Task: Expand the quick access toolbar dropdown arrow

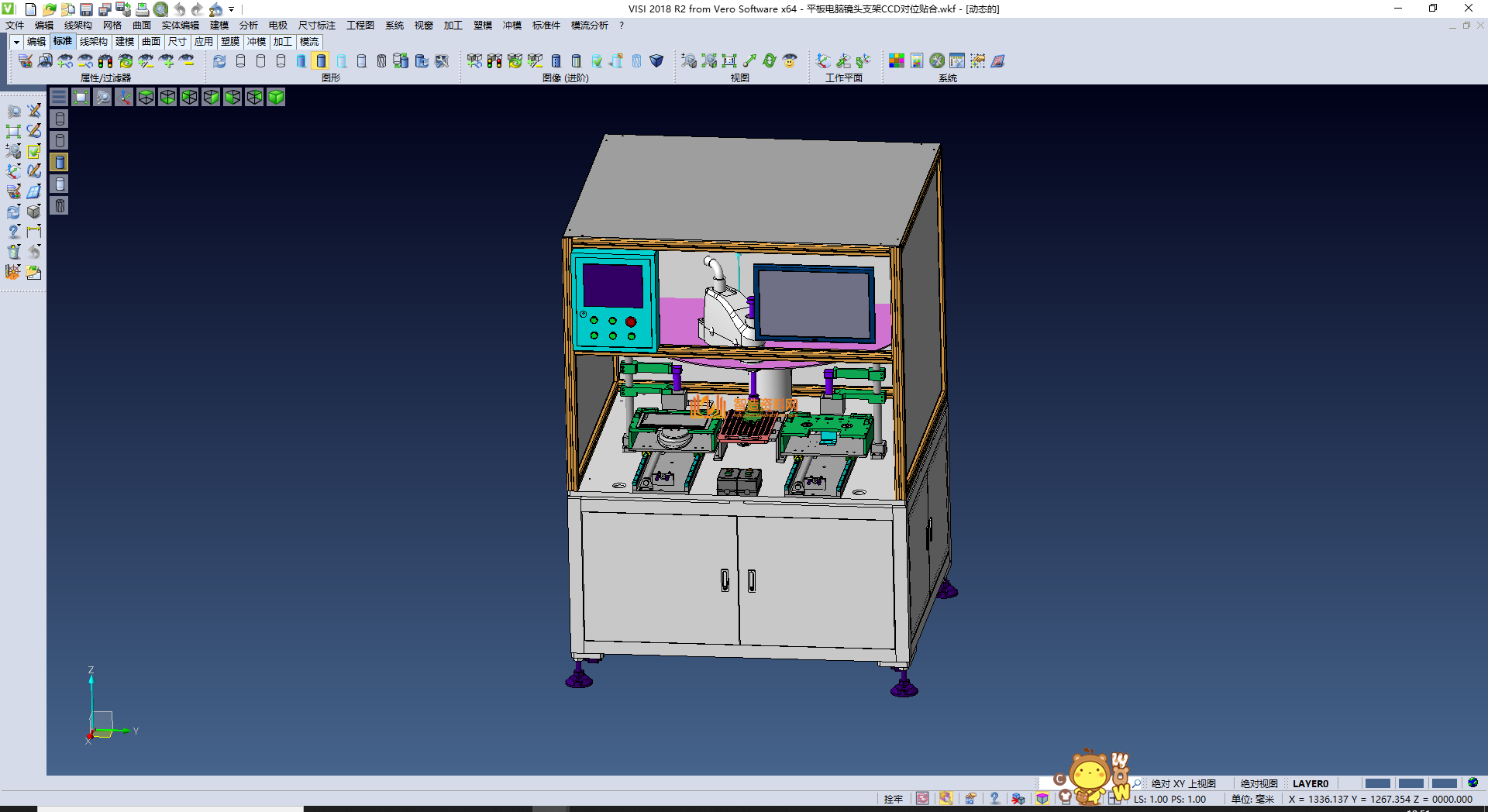Action: click(231, 10)
